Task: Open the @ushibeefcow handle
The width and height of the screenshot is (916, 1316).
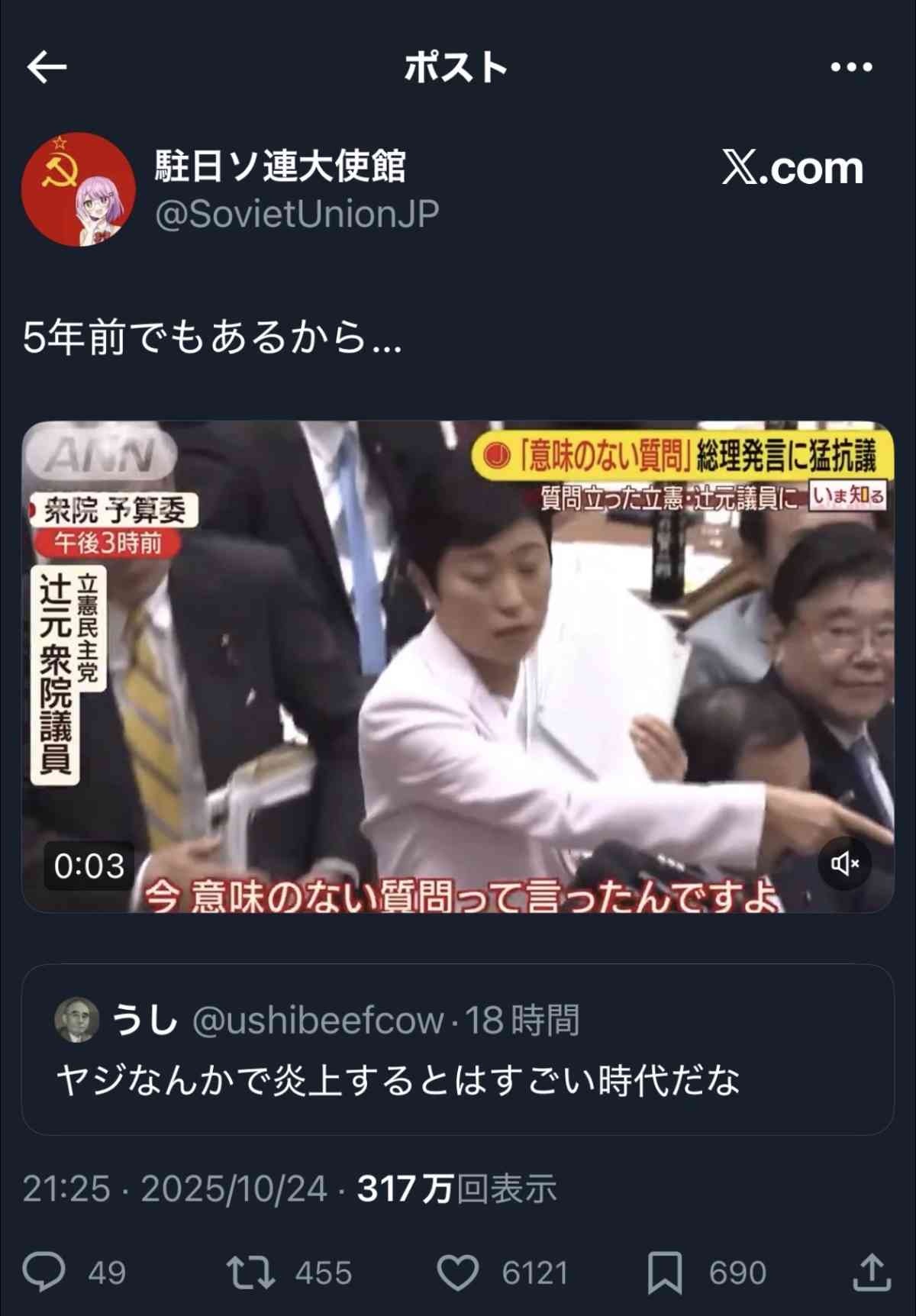Action: pos(318,1021)
